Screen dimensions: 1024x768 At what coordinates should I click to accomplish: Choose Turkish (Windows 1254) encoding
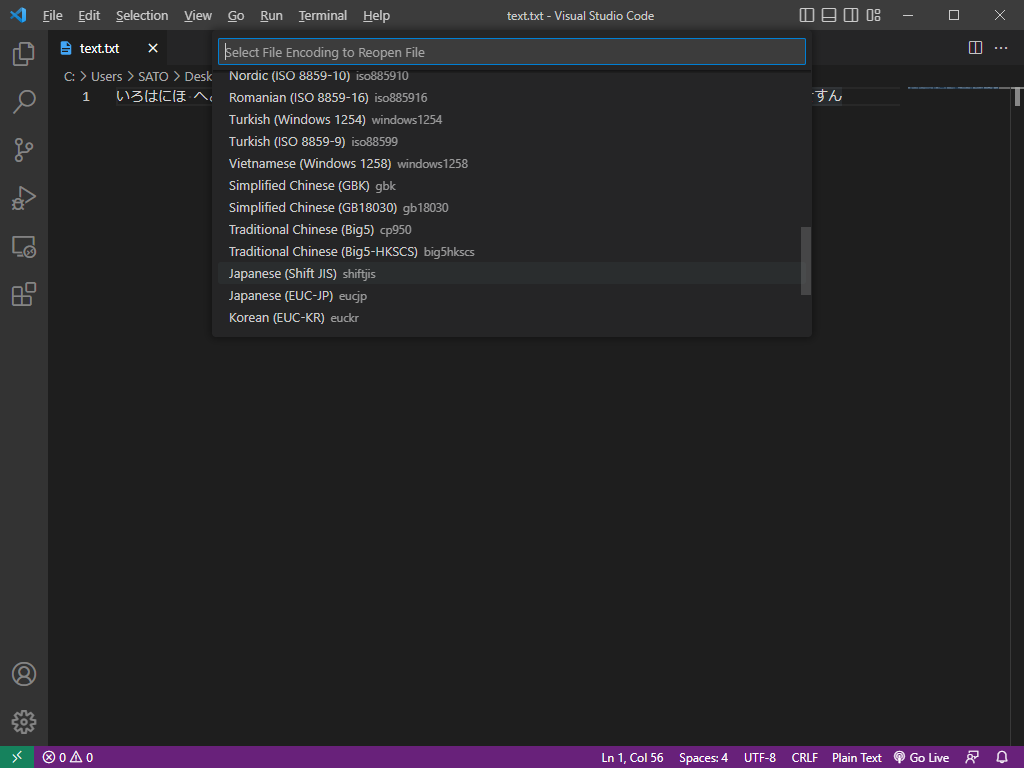(510, 120)
